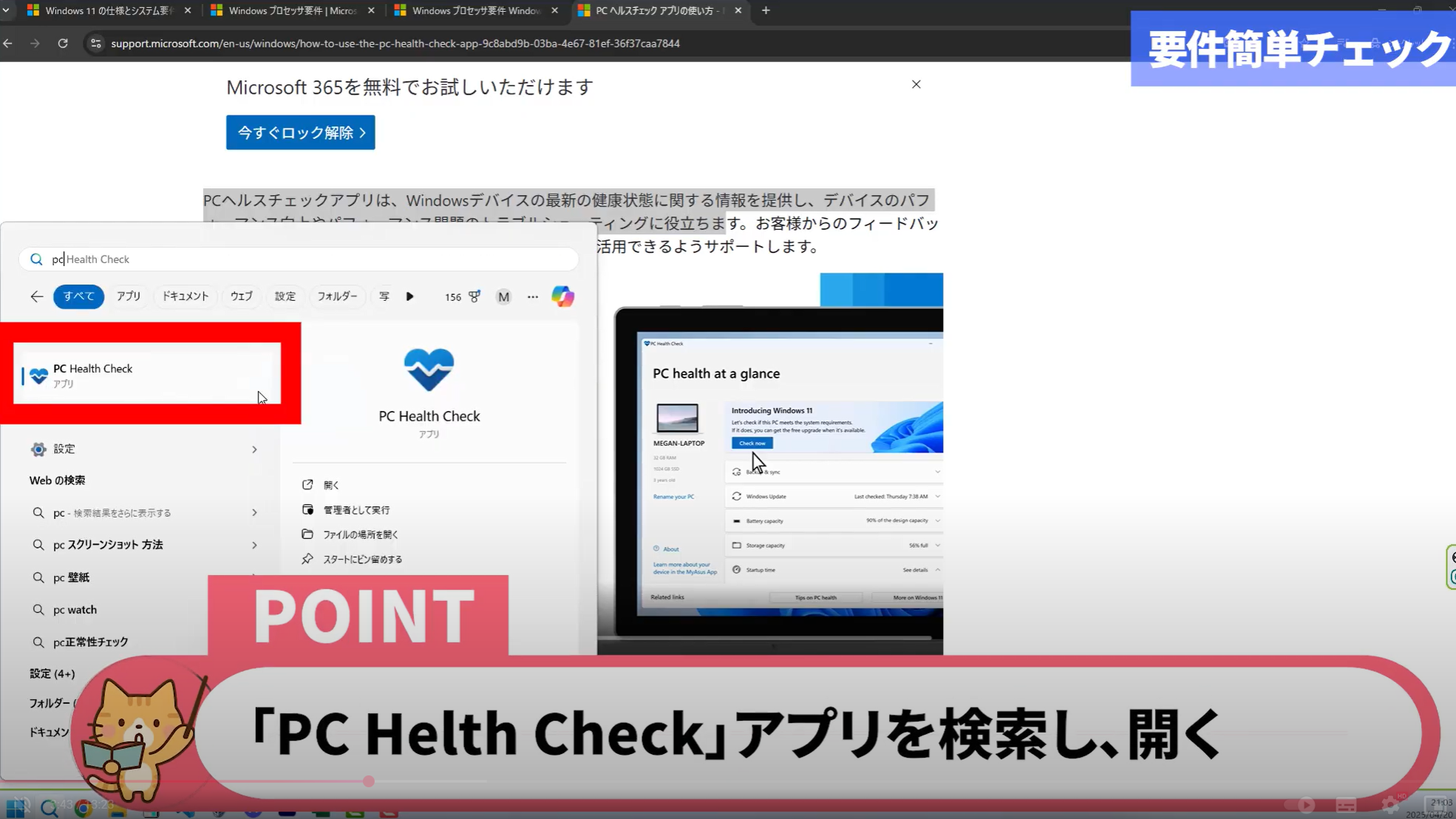Select the すべて filter pill

click(78, 296)
